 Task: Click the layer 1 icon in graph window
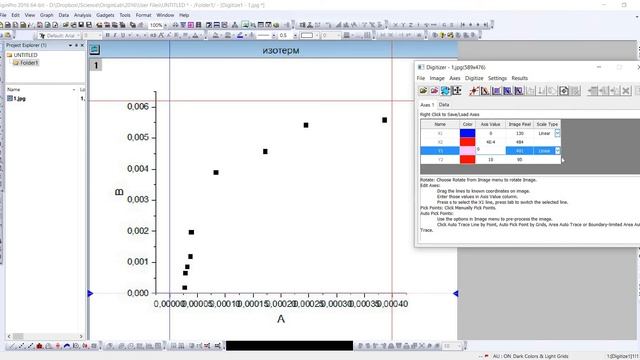coord(96,65)
